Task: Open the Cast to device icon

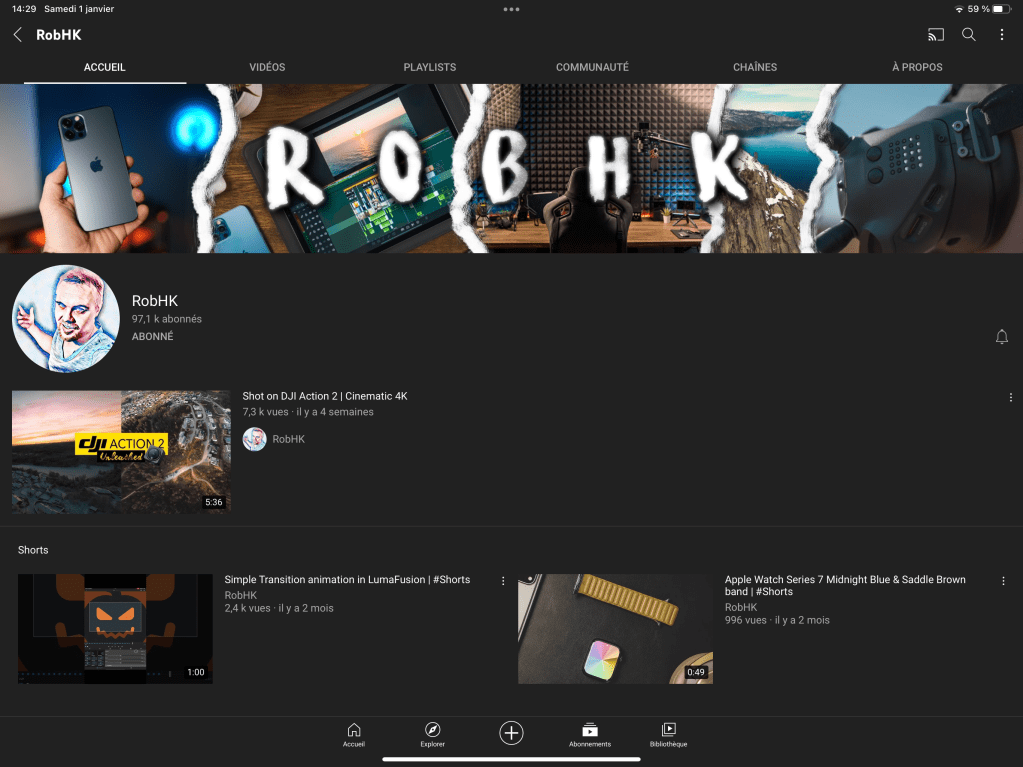Action: (x=935, y=35)
